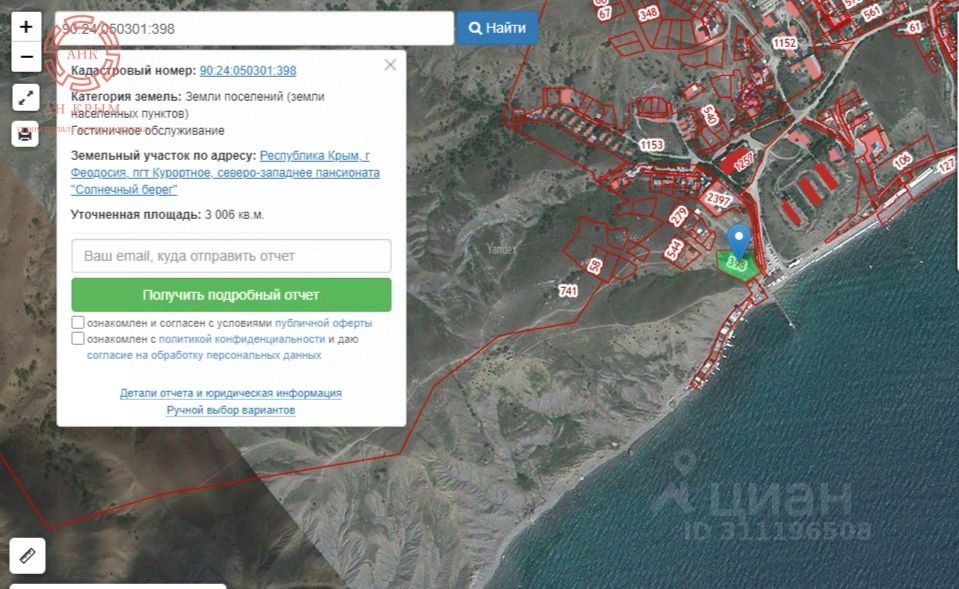Click parcel label 106 on map
959x589 pixels.
point(903,161)
